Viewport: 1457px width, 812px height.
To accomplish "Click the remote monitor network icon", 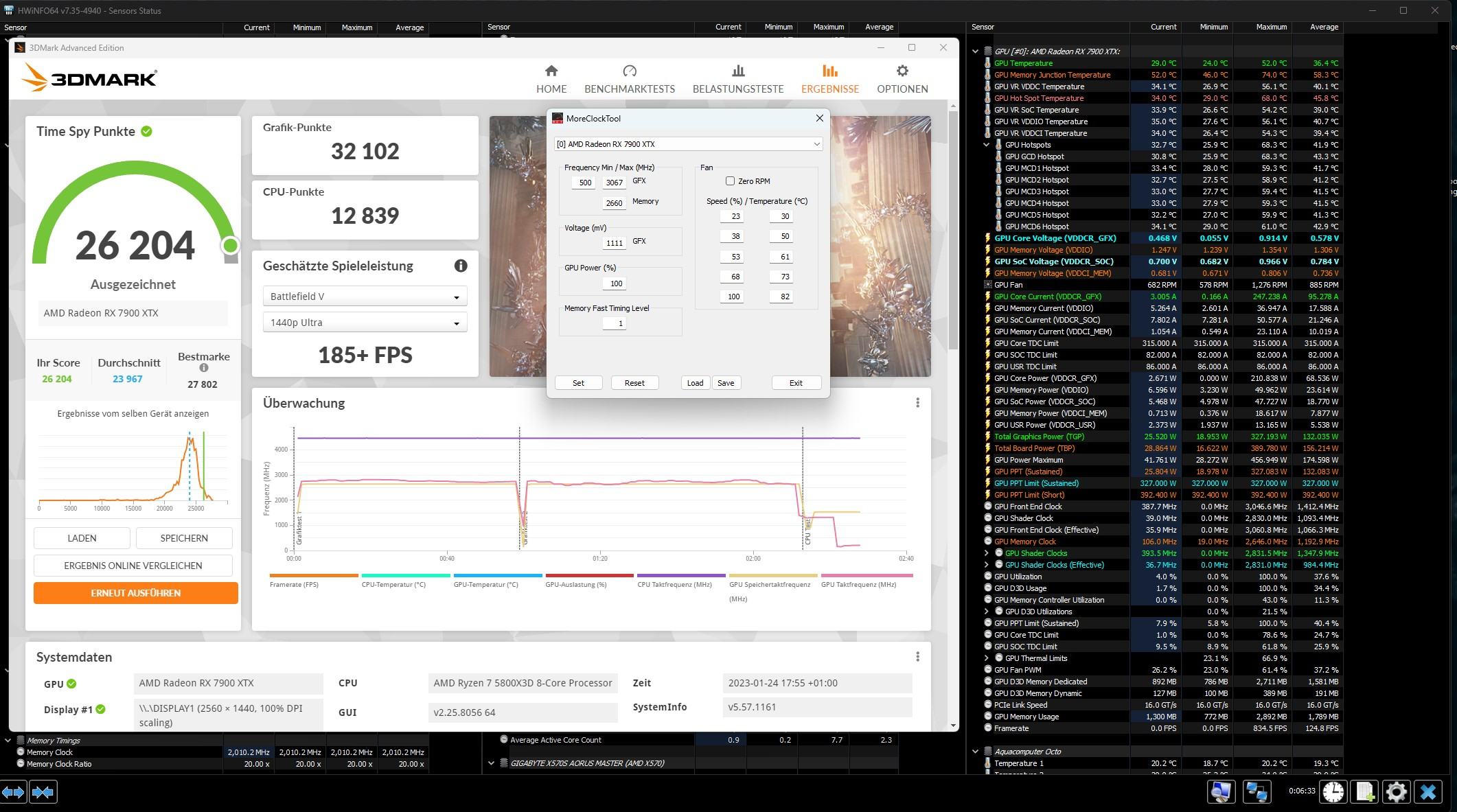I will pos(1256,792).
